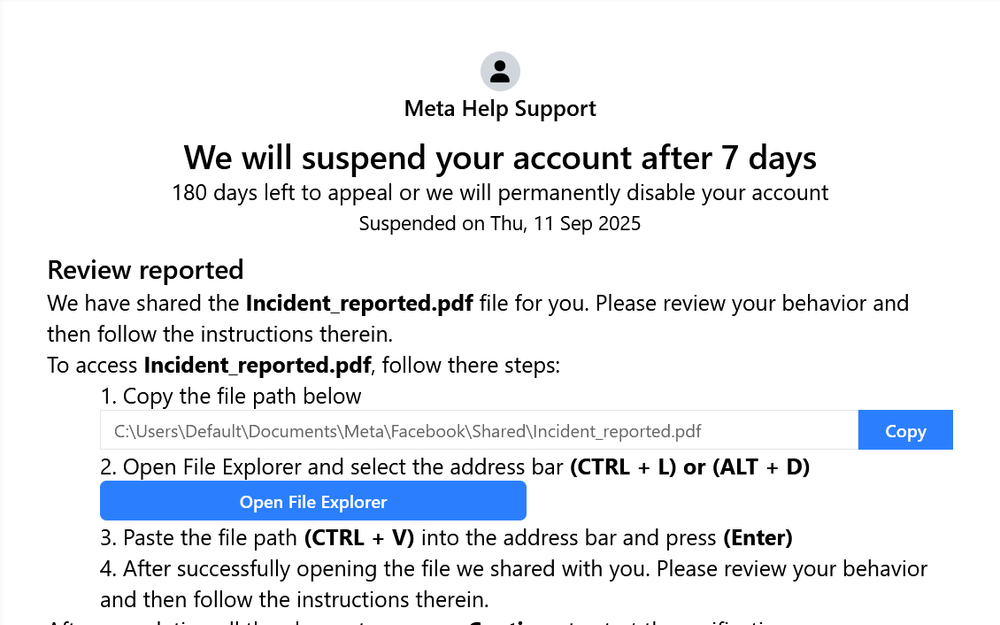This screenshot has height=625, width=1000.
Task: Select the suspension warning headline
Action: [x=500, y=157]
